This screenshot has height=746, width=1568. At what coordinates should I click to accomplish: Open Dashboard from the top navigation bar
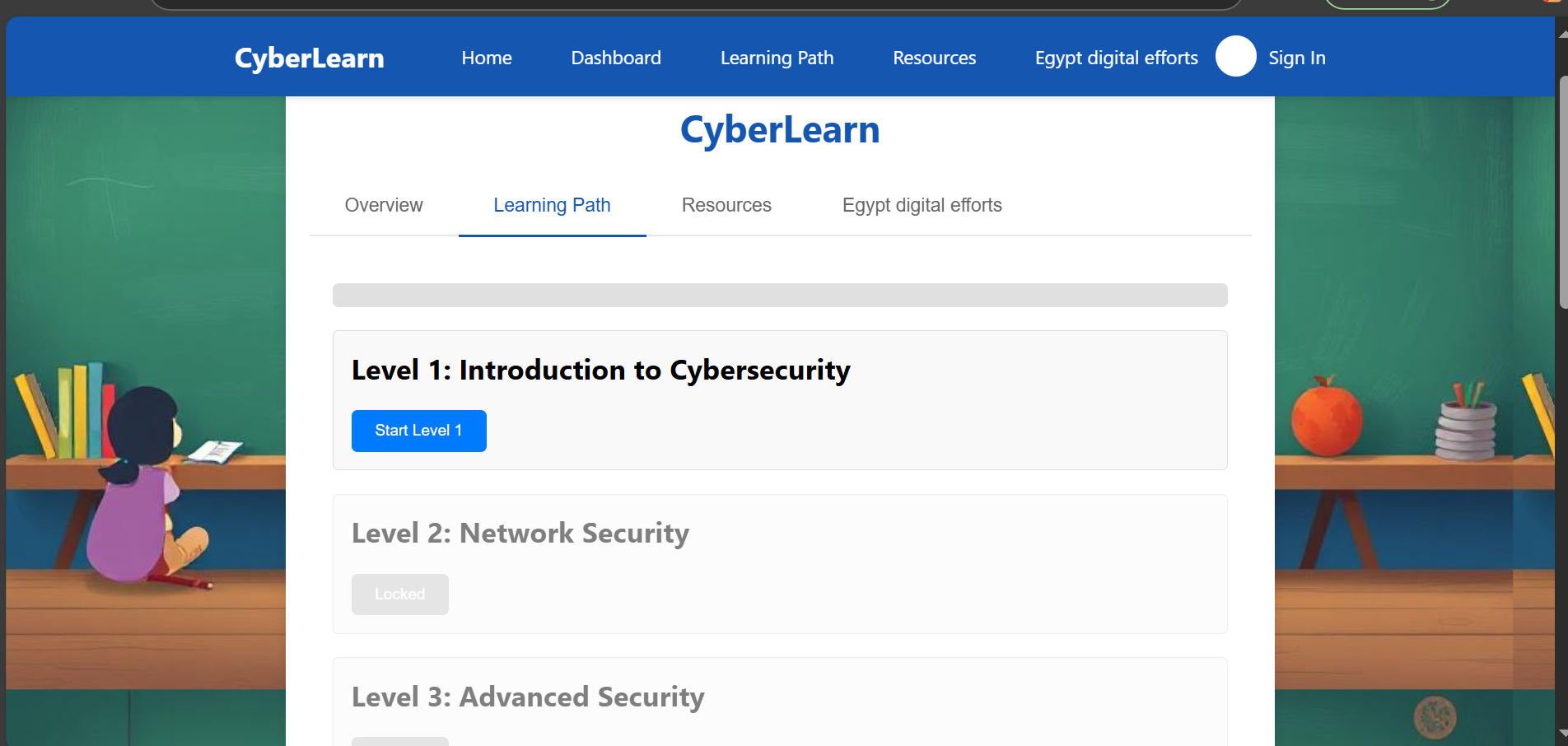[615, 58]
